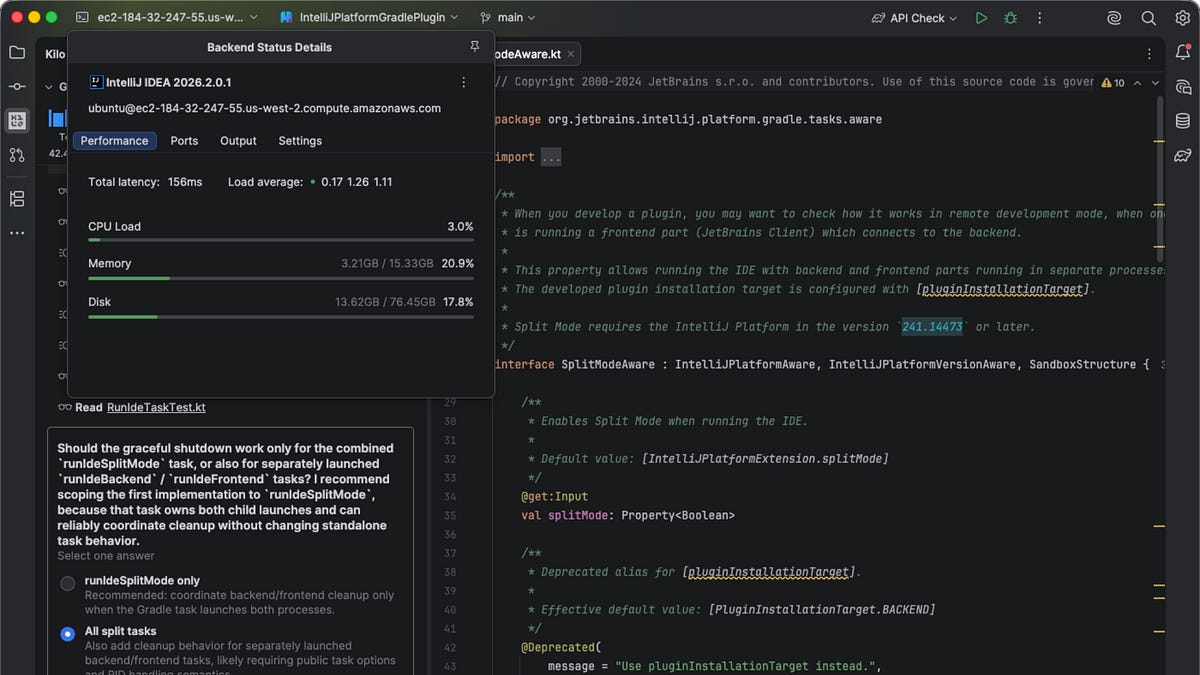The height and width of the screenshot is (675, 1200).
Task: Open the main branch dropdown
Action: pyautogui.click(x=508, y=18)
